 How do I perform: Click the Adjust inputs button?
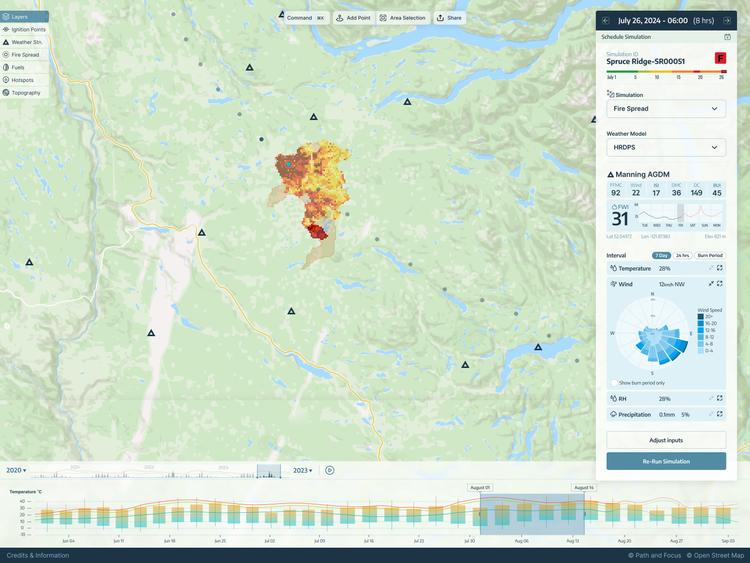click(666, 440)
